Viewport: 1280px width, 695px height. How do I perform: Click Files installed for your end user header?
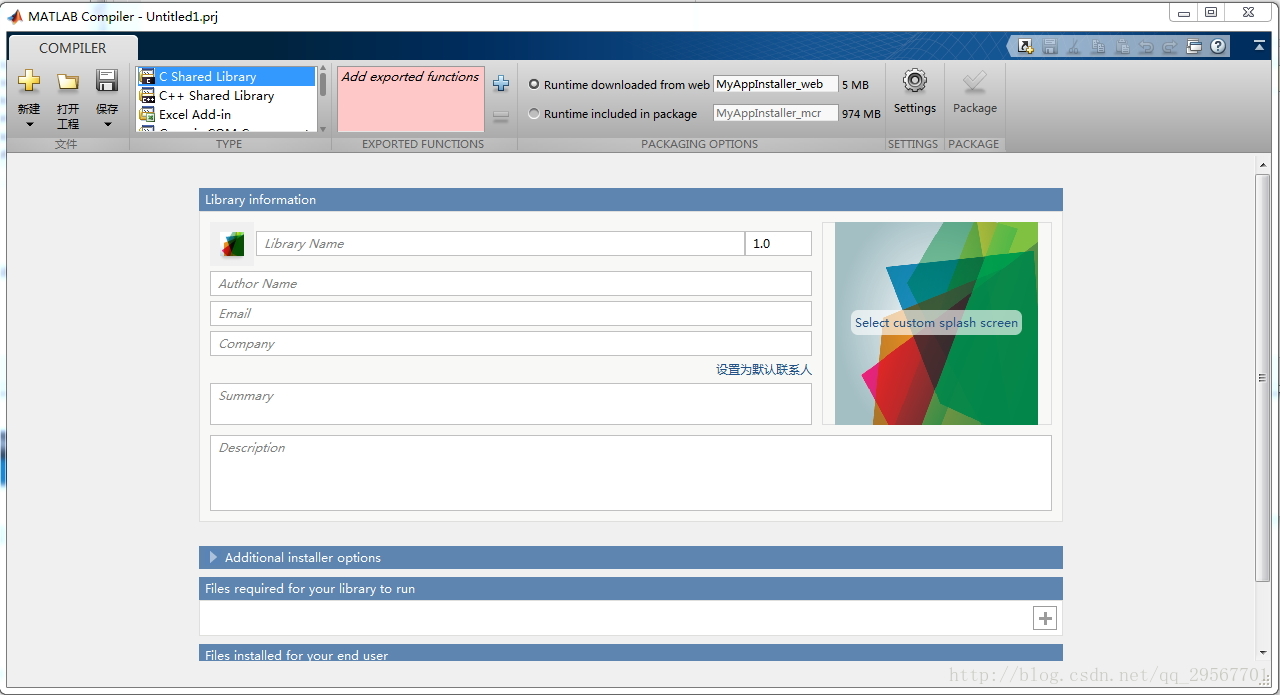631,654
